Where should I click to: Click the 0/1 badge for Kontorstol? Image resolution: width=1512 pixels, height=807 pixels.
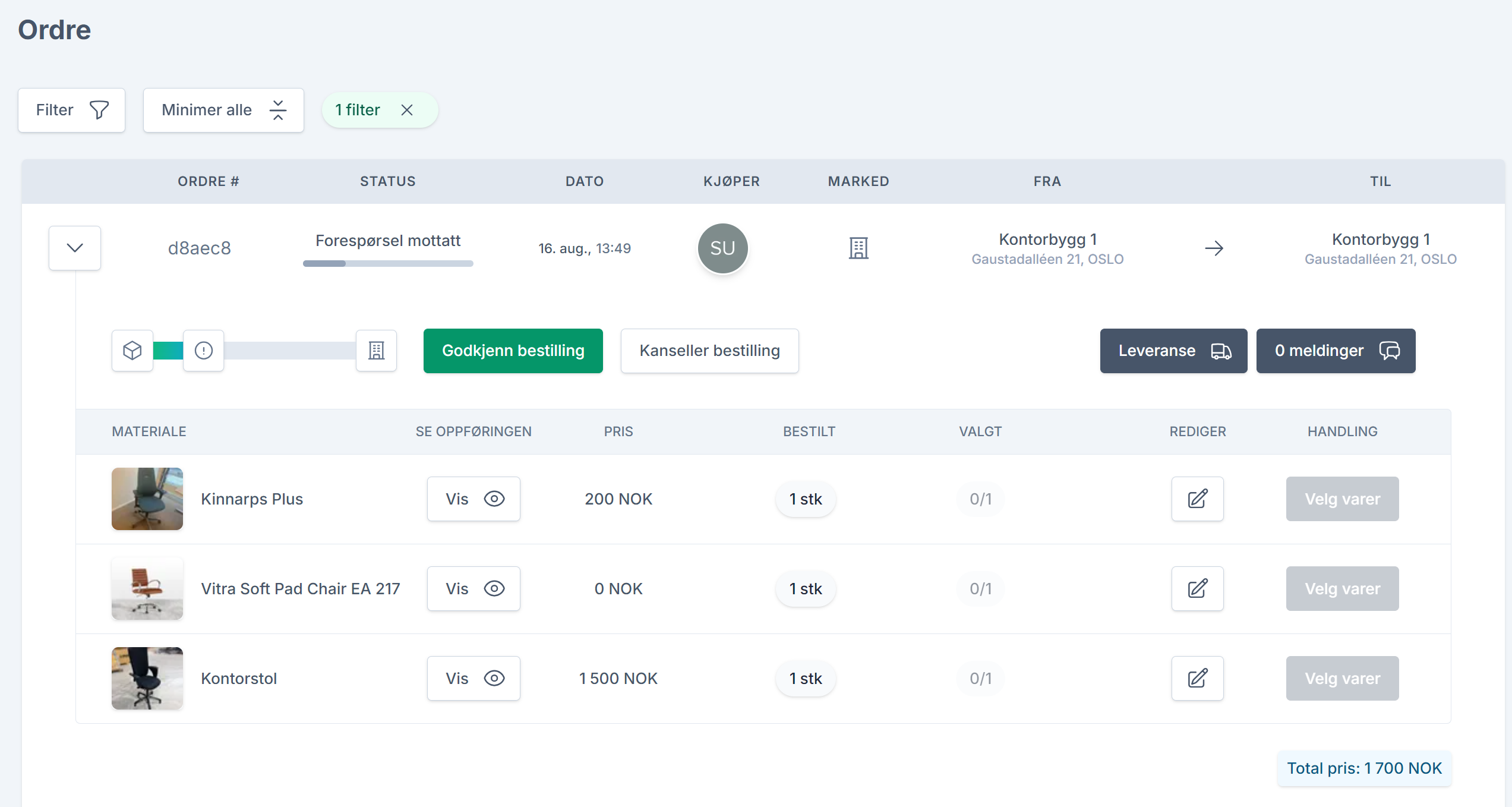click(980, 678)
